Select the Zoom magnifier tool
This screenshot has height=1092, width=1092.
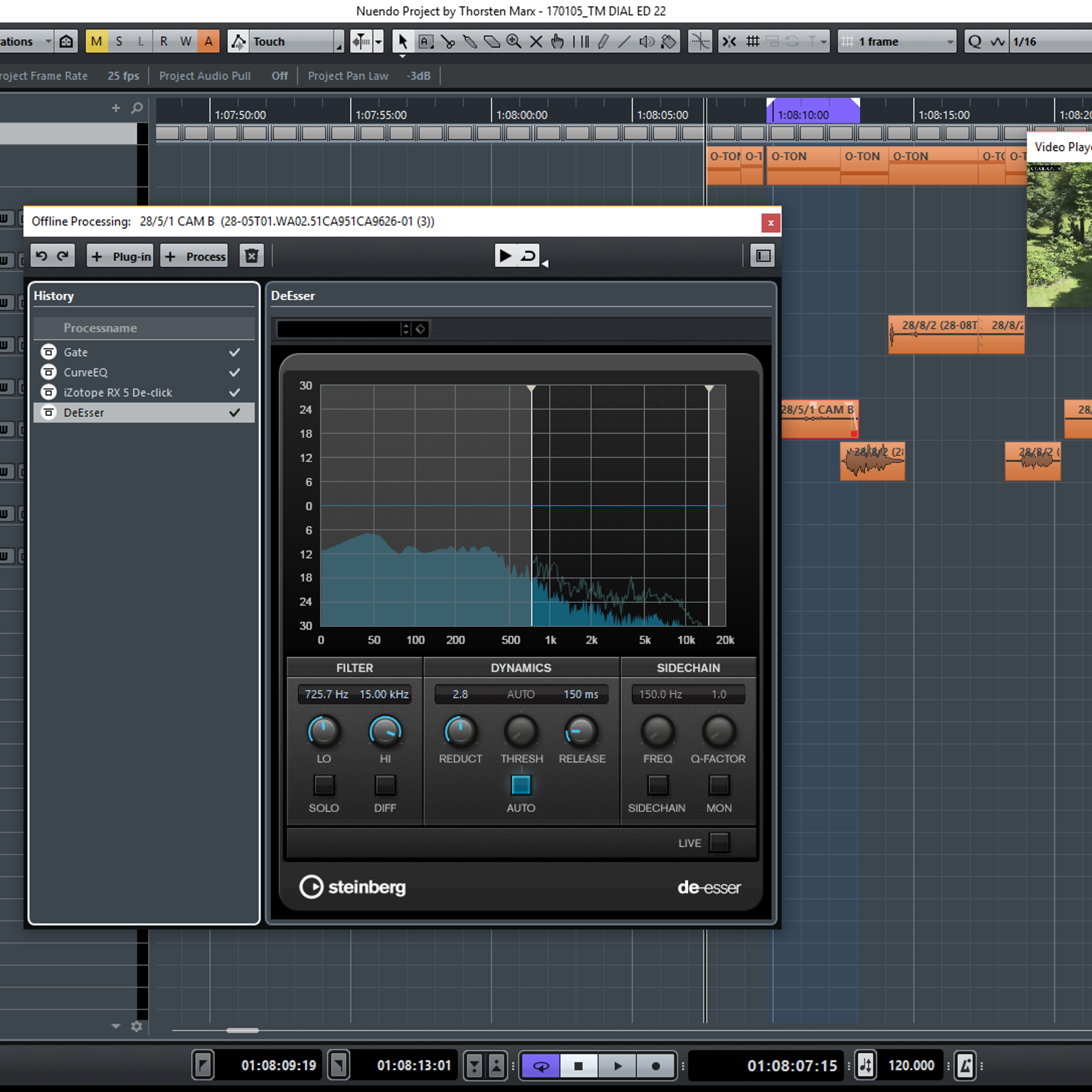tap(514, 42)
